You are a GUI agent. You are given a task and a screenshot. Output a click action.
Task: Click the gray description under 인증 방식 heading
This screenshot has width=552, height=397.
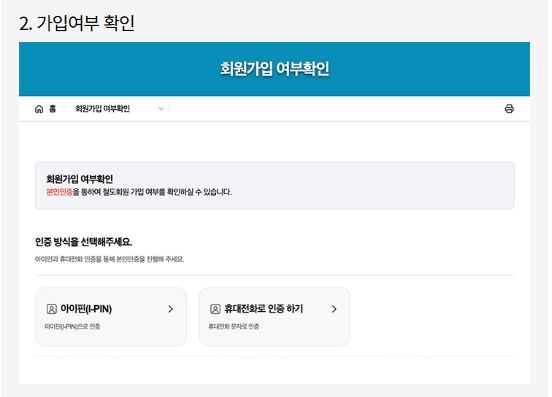[x=109, y=259]
